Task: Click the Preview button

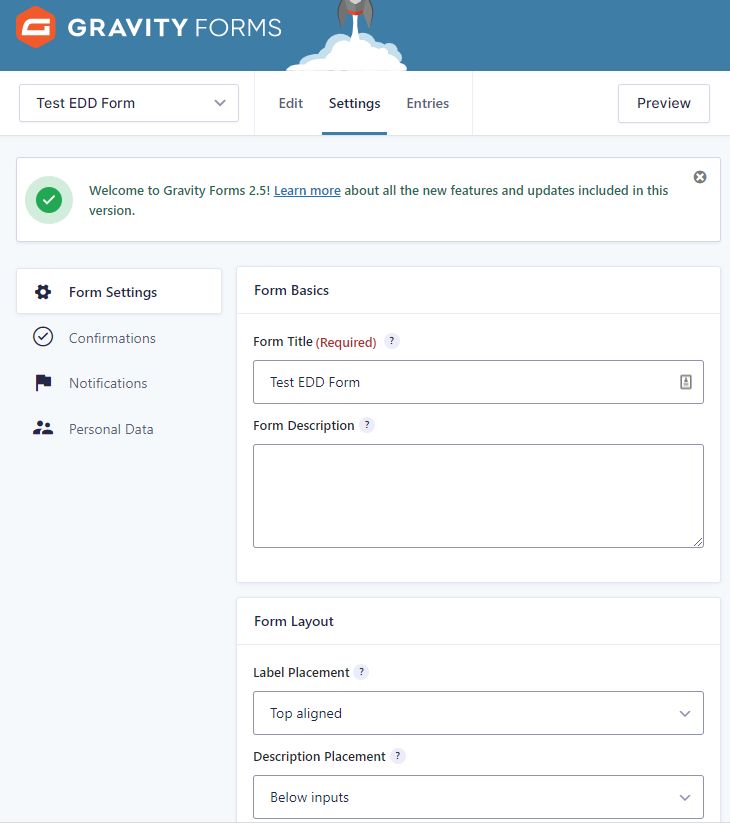Action: pos(663,103)
